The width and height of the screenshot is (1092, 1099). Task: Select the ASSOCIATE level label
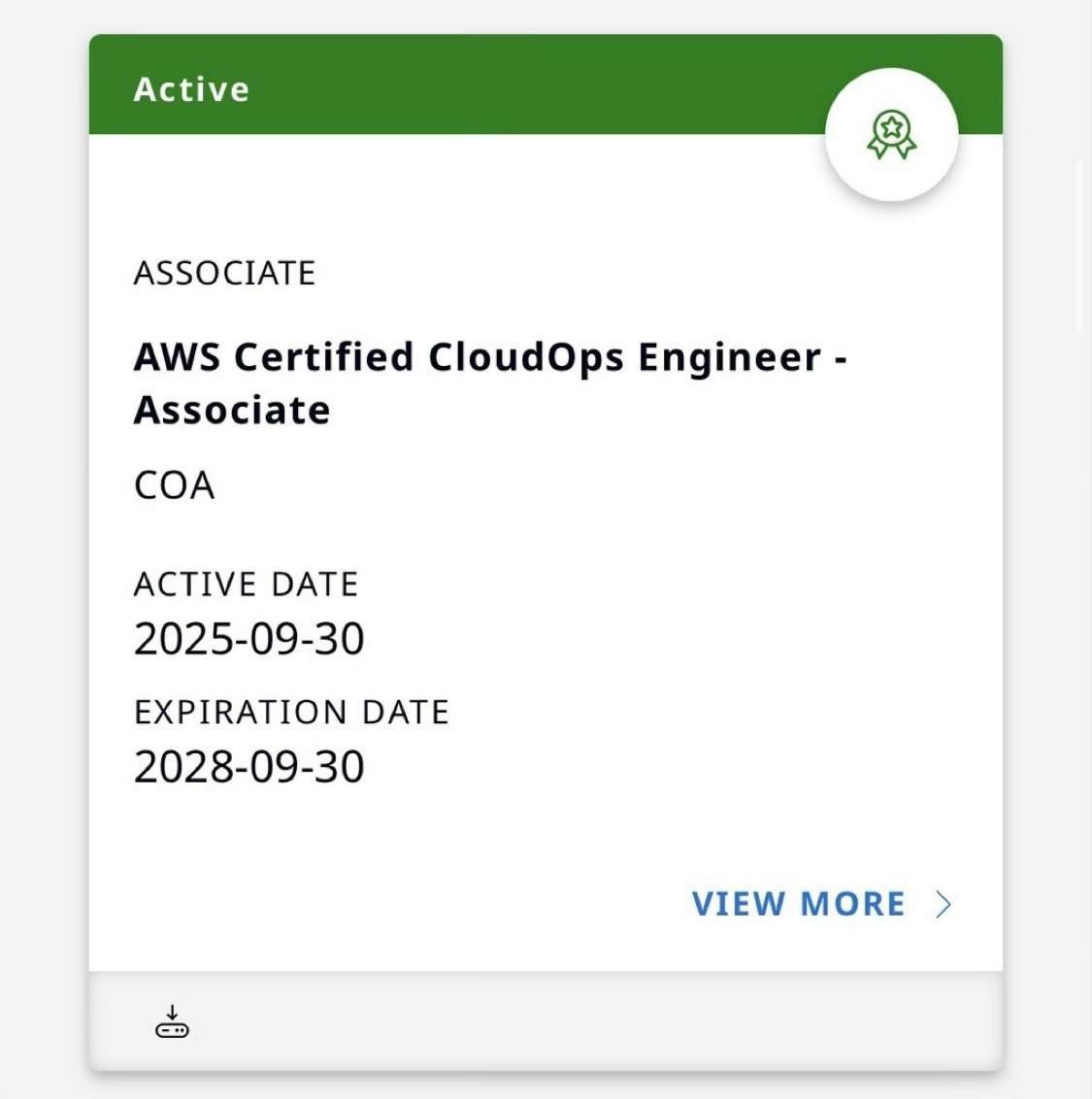pyautogui.click(x=224, y=274)
